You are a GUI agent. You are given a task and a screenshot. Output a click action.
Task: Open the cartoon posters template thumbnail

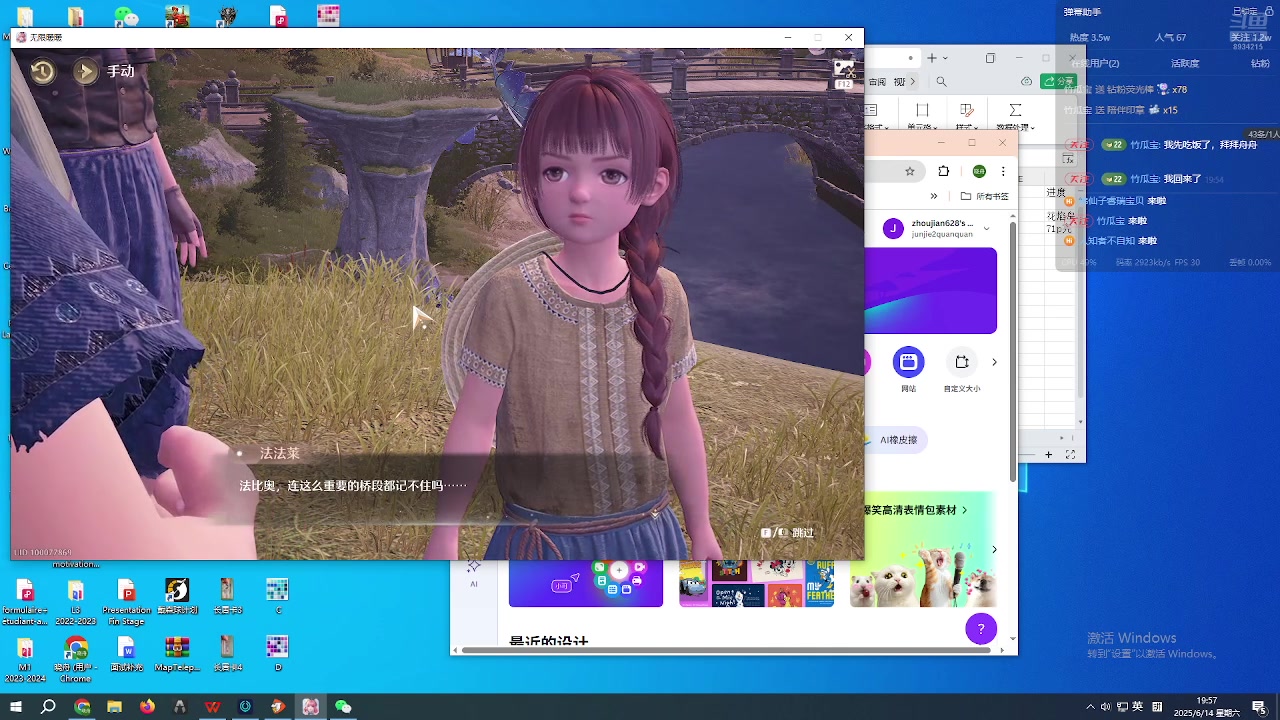point(756,583)
